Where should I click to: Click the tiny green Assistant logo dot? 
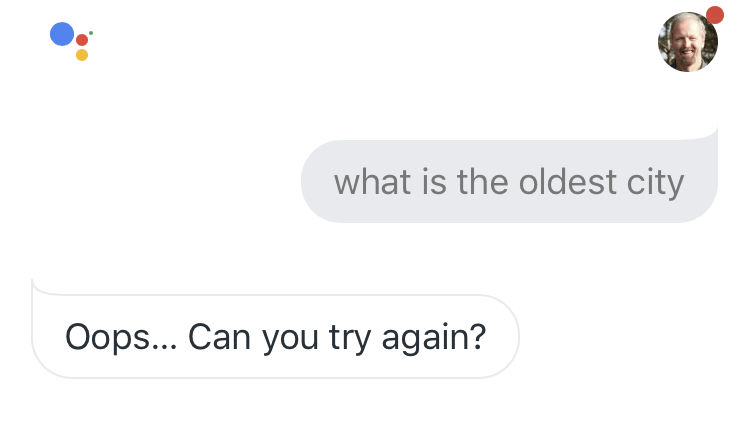[91, 33]
